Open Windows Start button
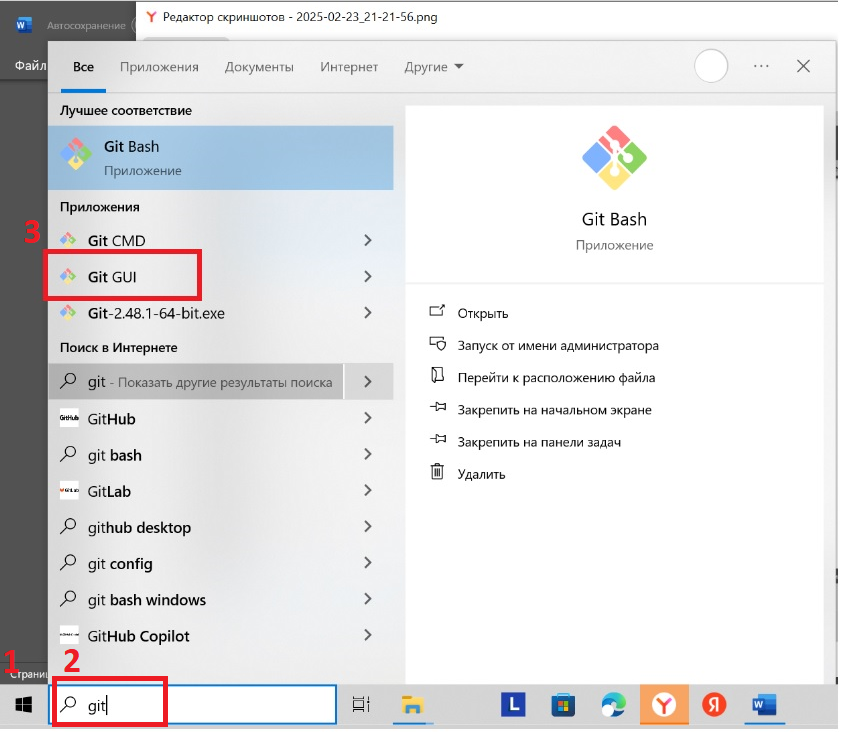The width and height of the screenshot is (842, 732). 24,705
